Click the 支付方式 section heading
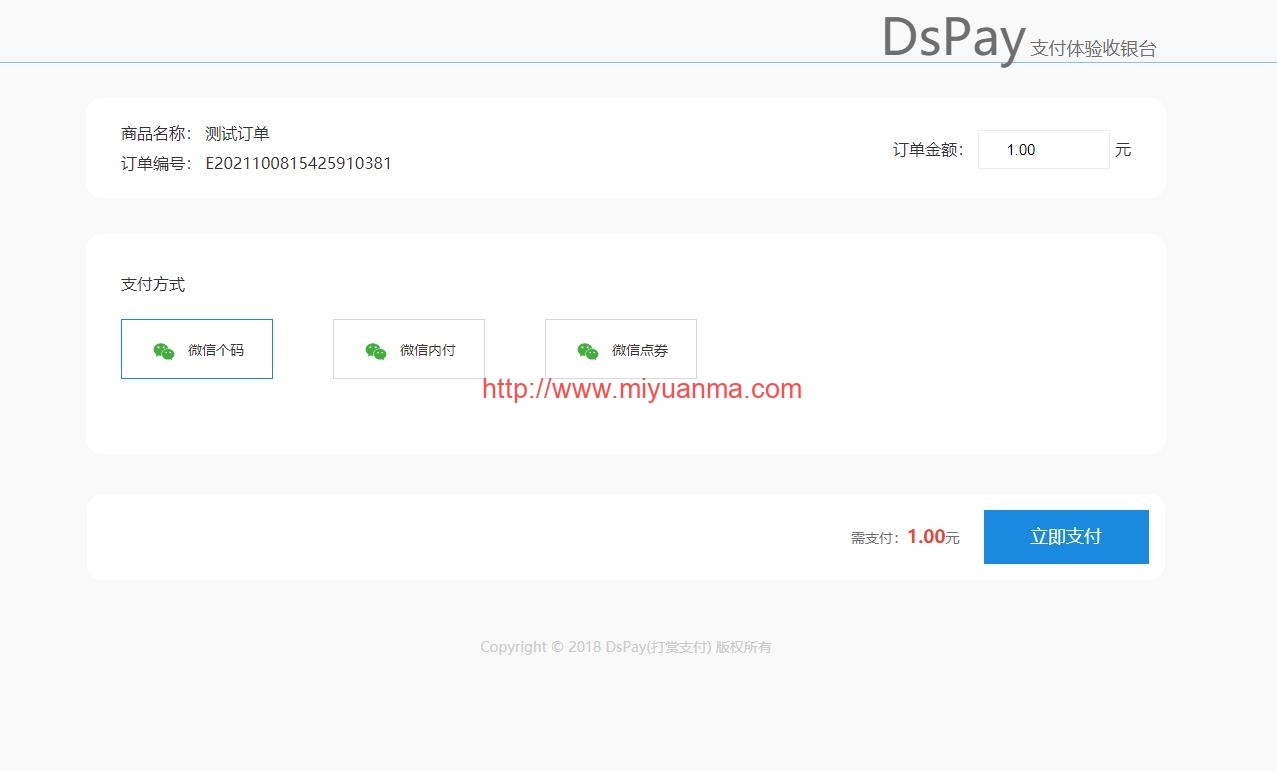 [153, 285]
